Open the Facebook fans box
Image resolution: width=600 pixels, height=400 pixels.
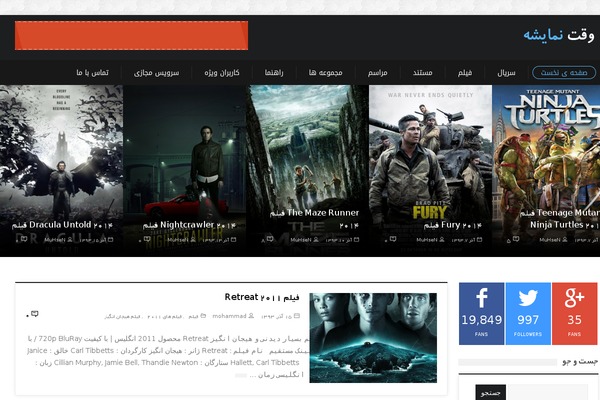point(481,313)
